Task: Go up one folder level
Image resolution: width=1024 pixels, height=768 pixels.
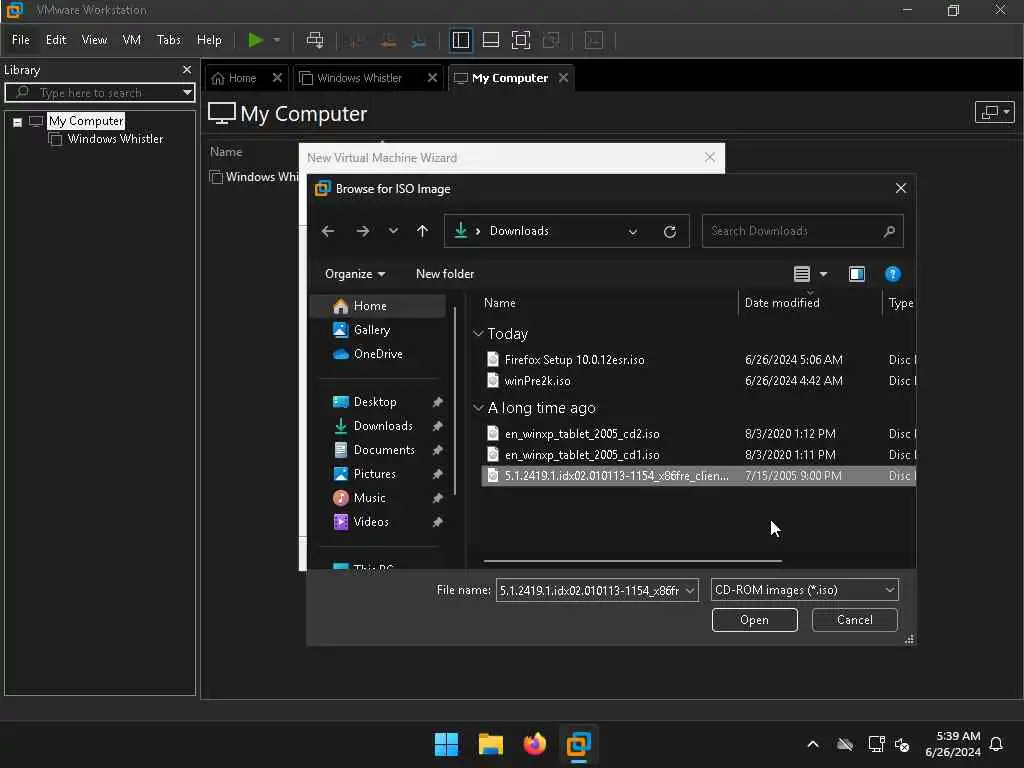Action: pos(423,231)
